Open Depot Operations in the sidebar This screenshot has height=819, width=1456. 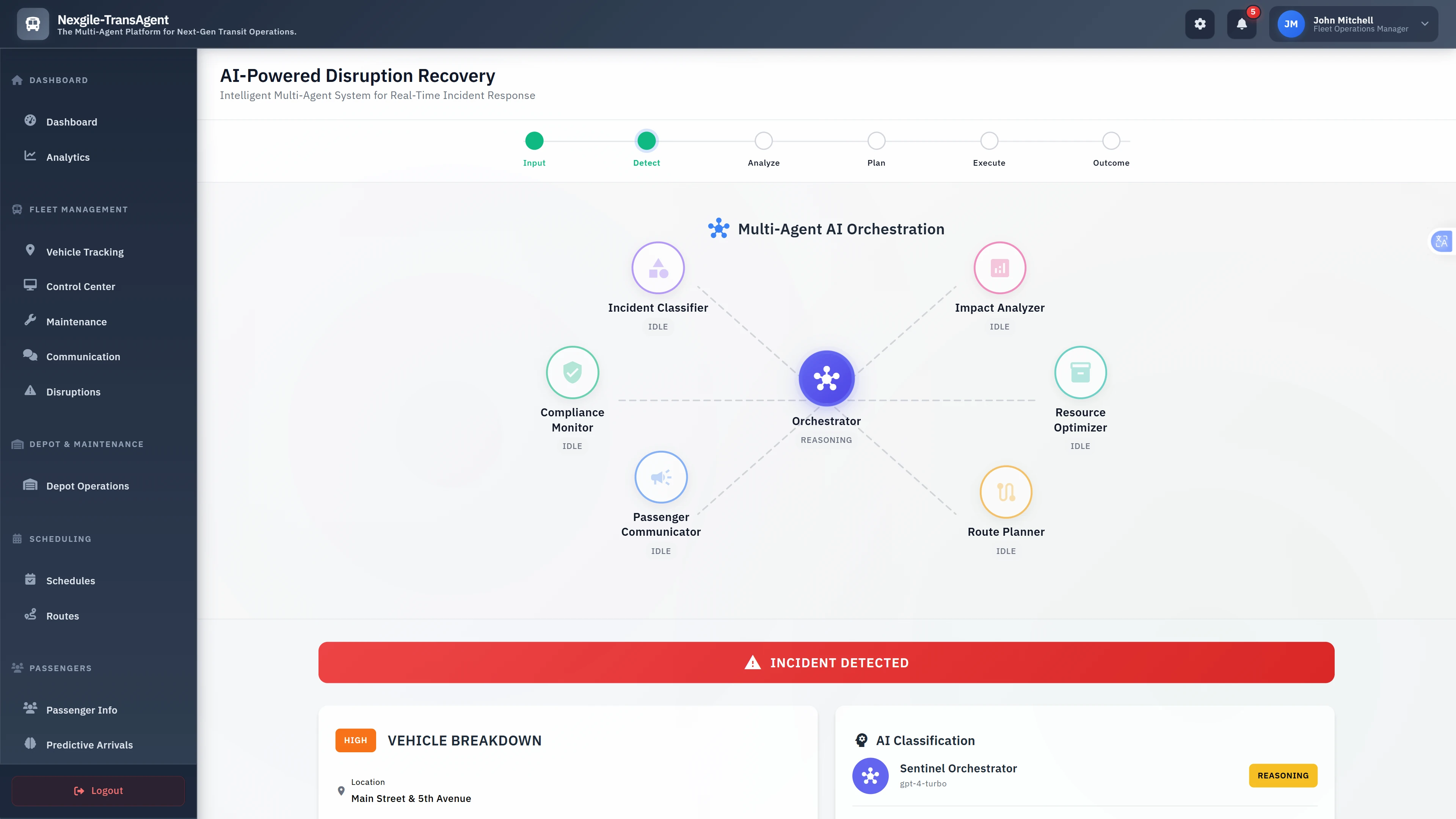(88, 485)
